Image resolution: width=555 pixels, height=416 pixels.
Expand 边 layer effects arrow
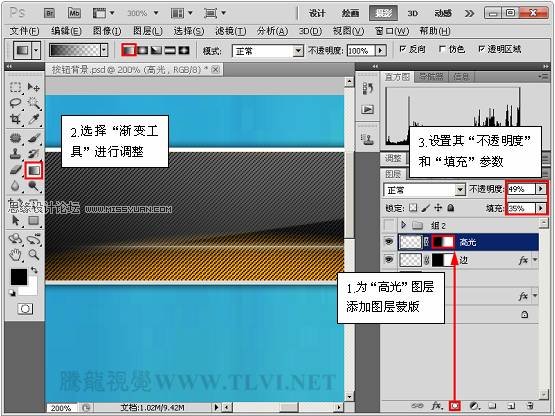535,260
